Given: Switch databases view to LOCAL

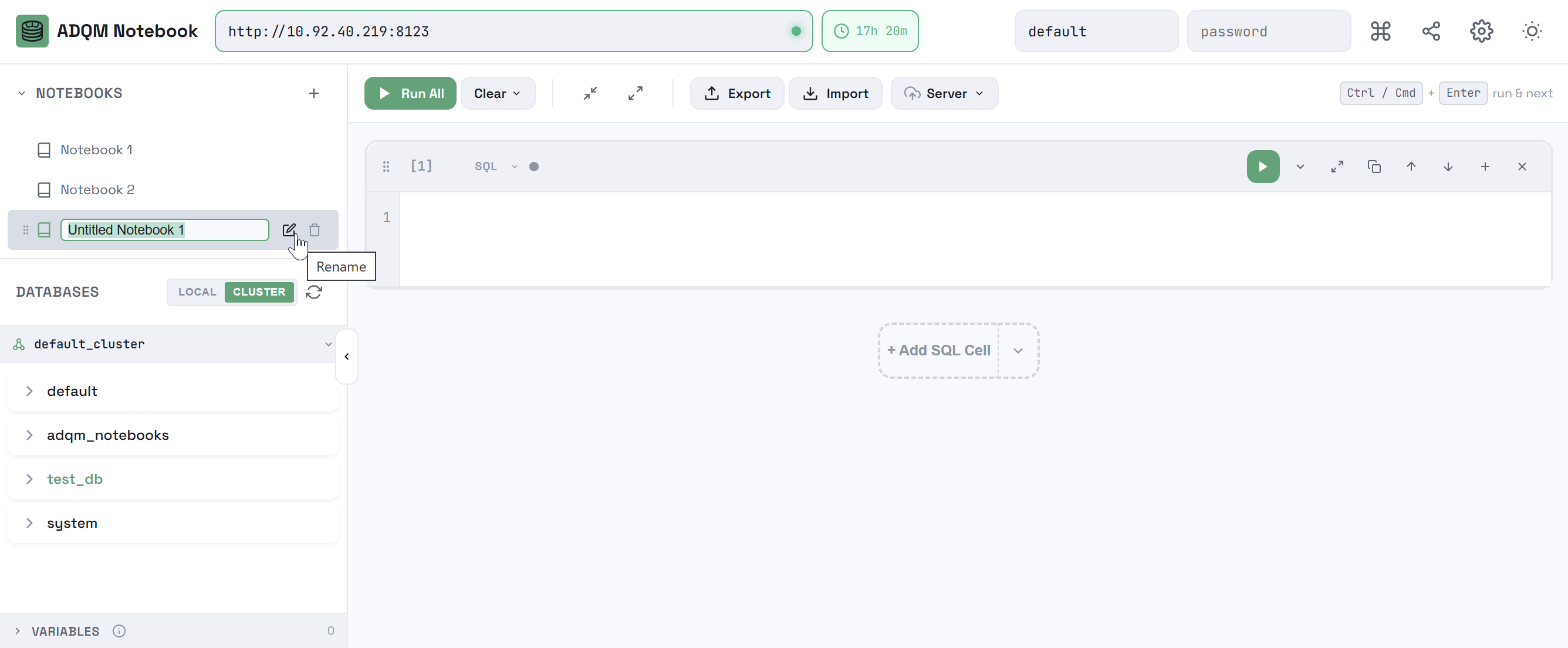Looking at the screenshot, I should pyautogui.click(x=197, y=292).
